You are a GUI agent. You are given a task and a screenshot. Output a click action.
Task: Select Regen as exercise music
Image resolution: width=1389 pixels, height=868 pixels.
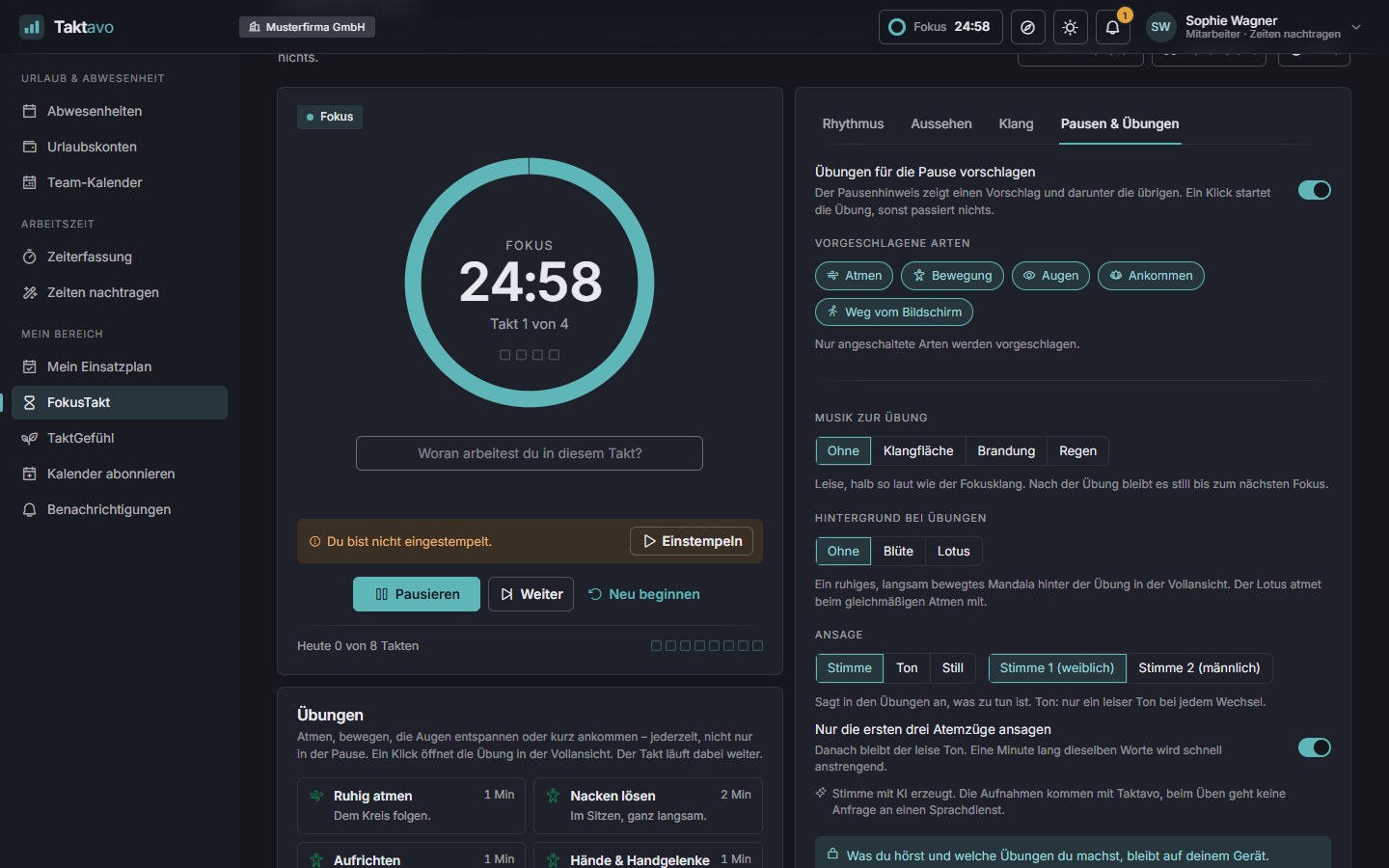click(x=1077, y=450)
